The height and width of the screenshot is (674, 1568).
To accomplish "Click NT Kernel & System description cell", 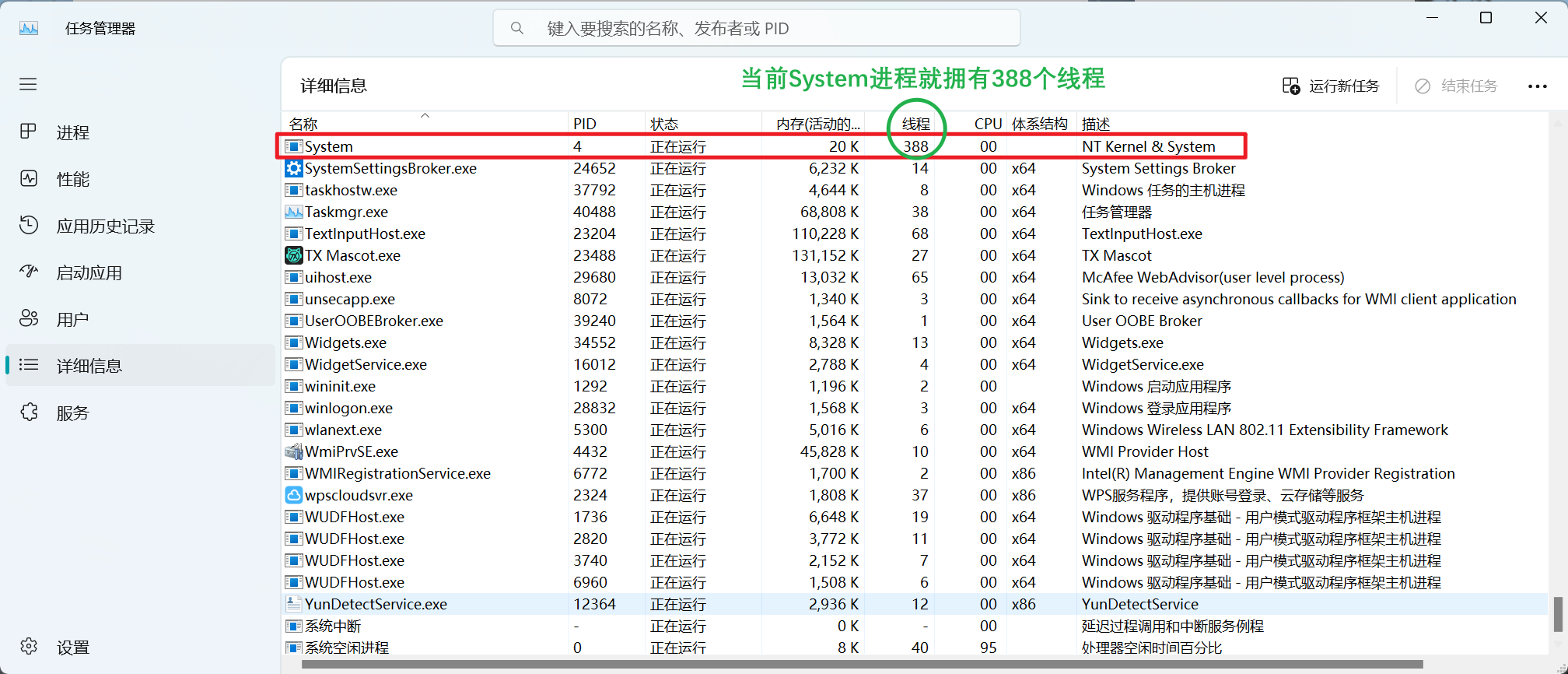I will (x=1148, y=146).
